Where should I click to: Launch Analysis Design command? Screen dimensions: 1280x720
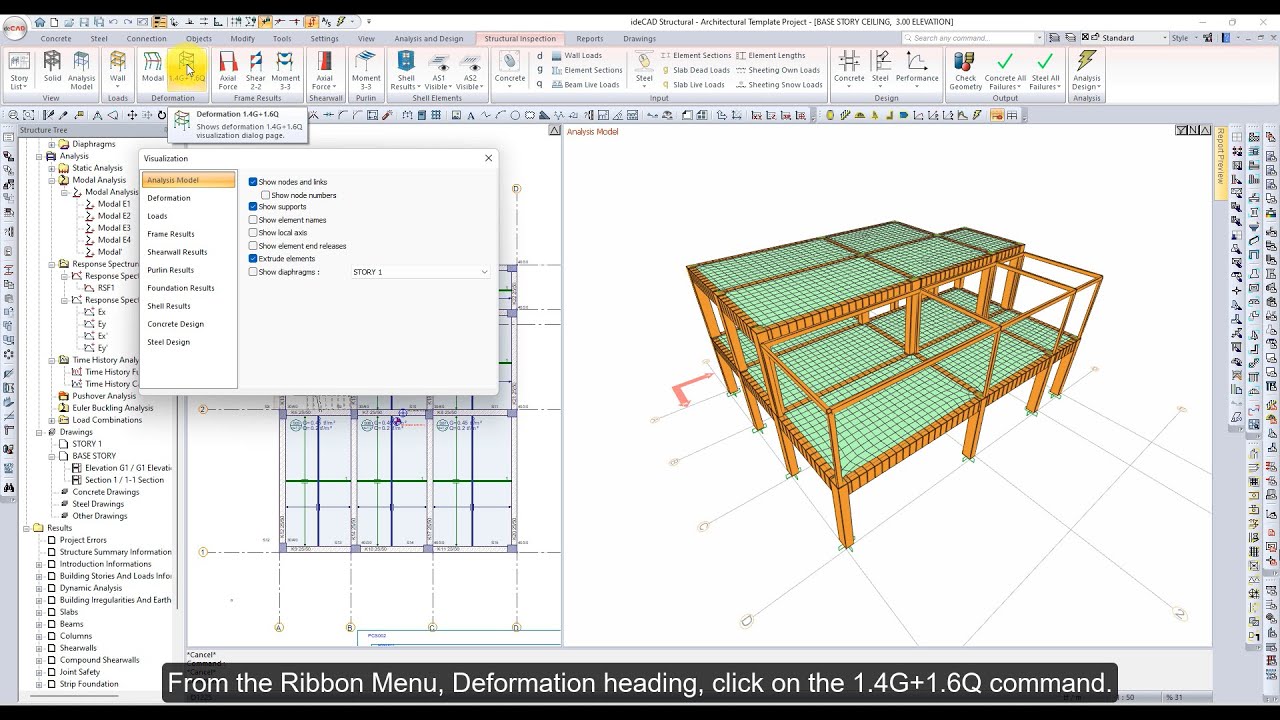coord(1086,70)
